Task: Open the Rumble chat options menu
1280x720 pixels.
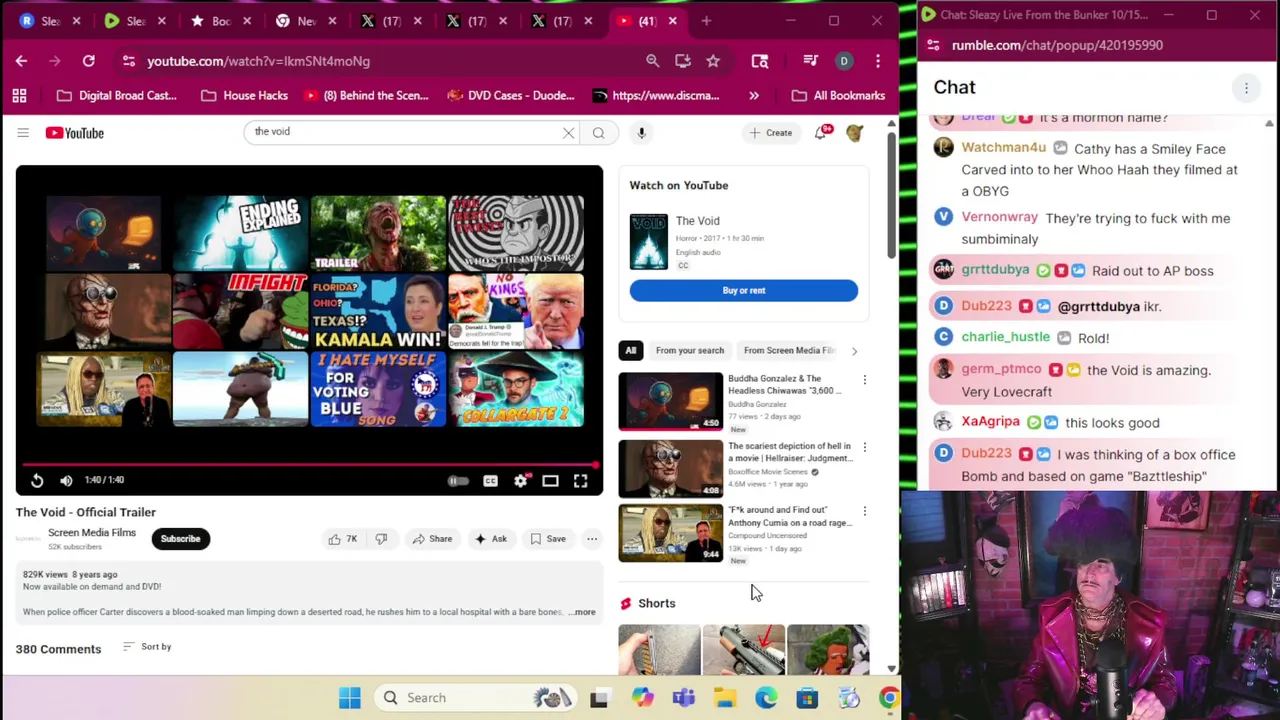Action: tap(1246, 88)
